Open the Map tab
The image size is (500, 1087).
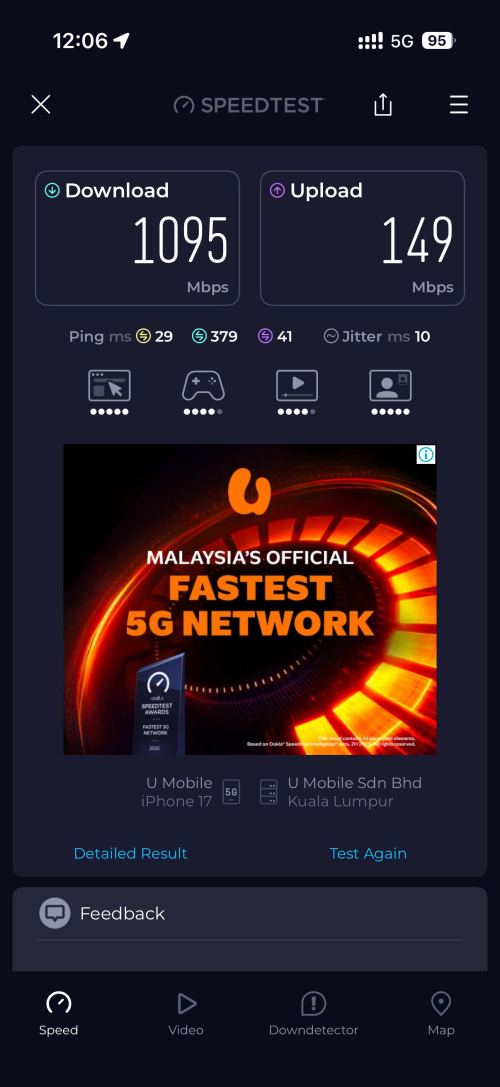[441, 1014]
